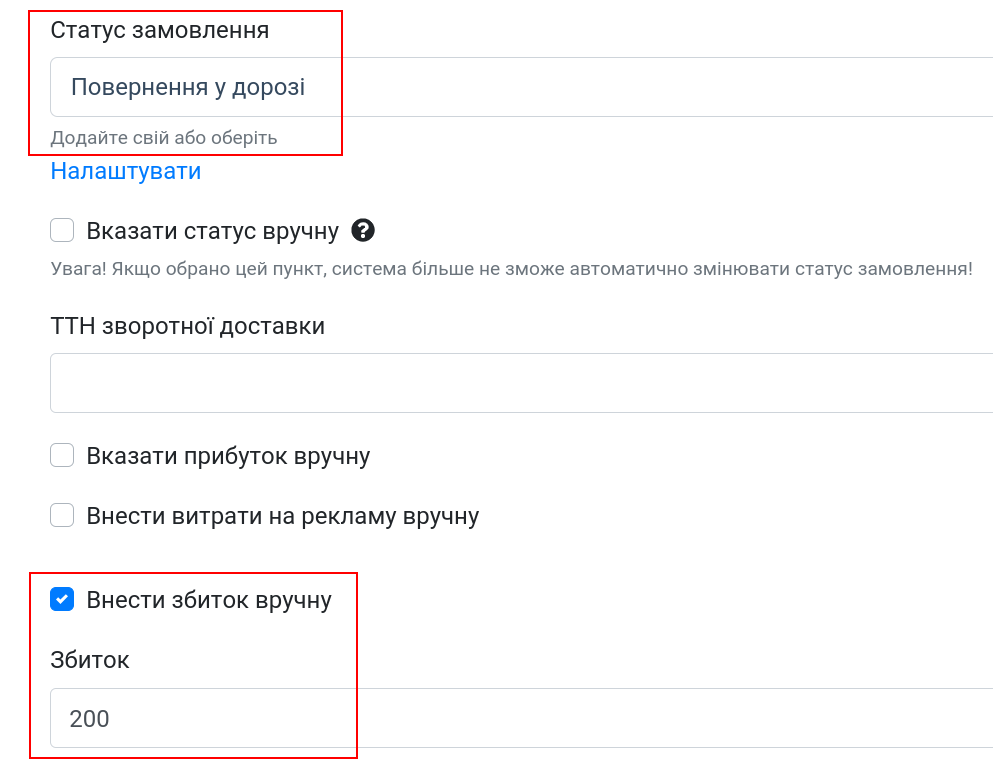Tick the Вказати прибуток вручну checkbox
Screen dimensions: 993x766
[x=62, y=455]
